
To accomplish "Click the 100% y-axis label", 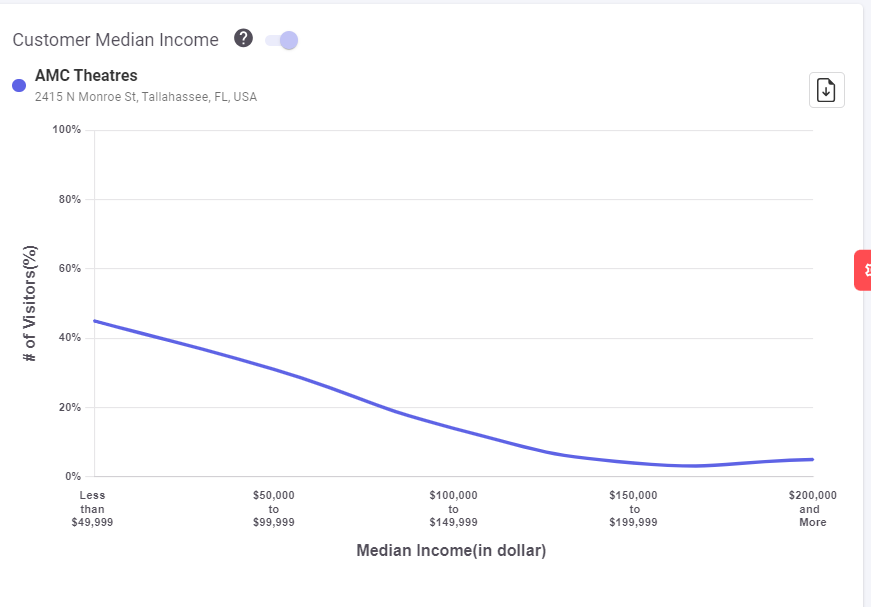I will pyautogui.click(x=67, y=130).
